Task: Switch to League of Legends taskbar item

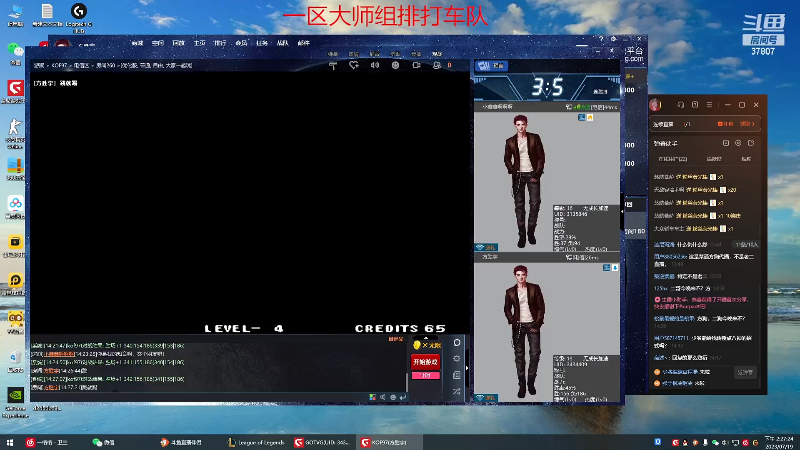Action: click(x=256, y=442)
